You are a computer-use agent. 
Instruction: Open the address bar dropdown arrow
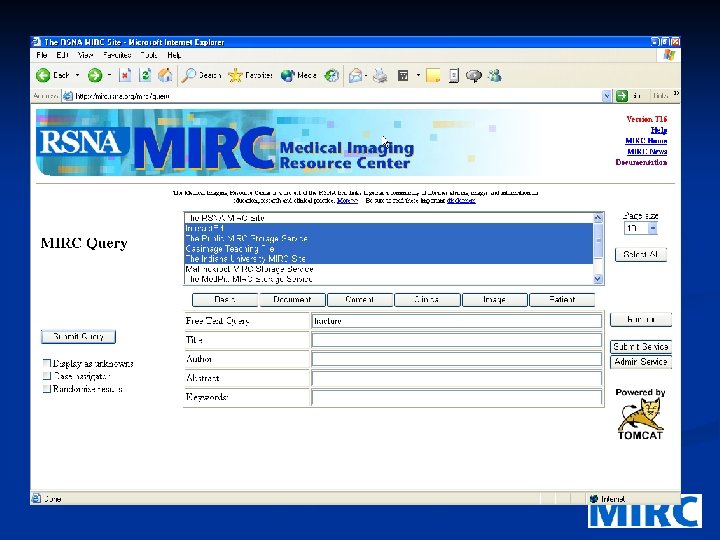point(607,96)
